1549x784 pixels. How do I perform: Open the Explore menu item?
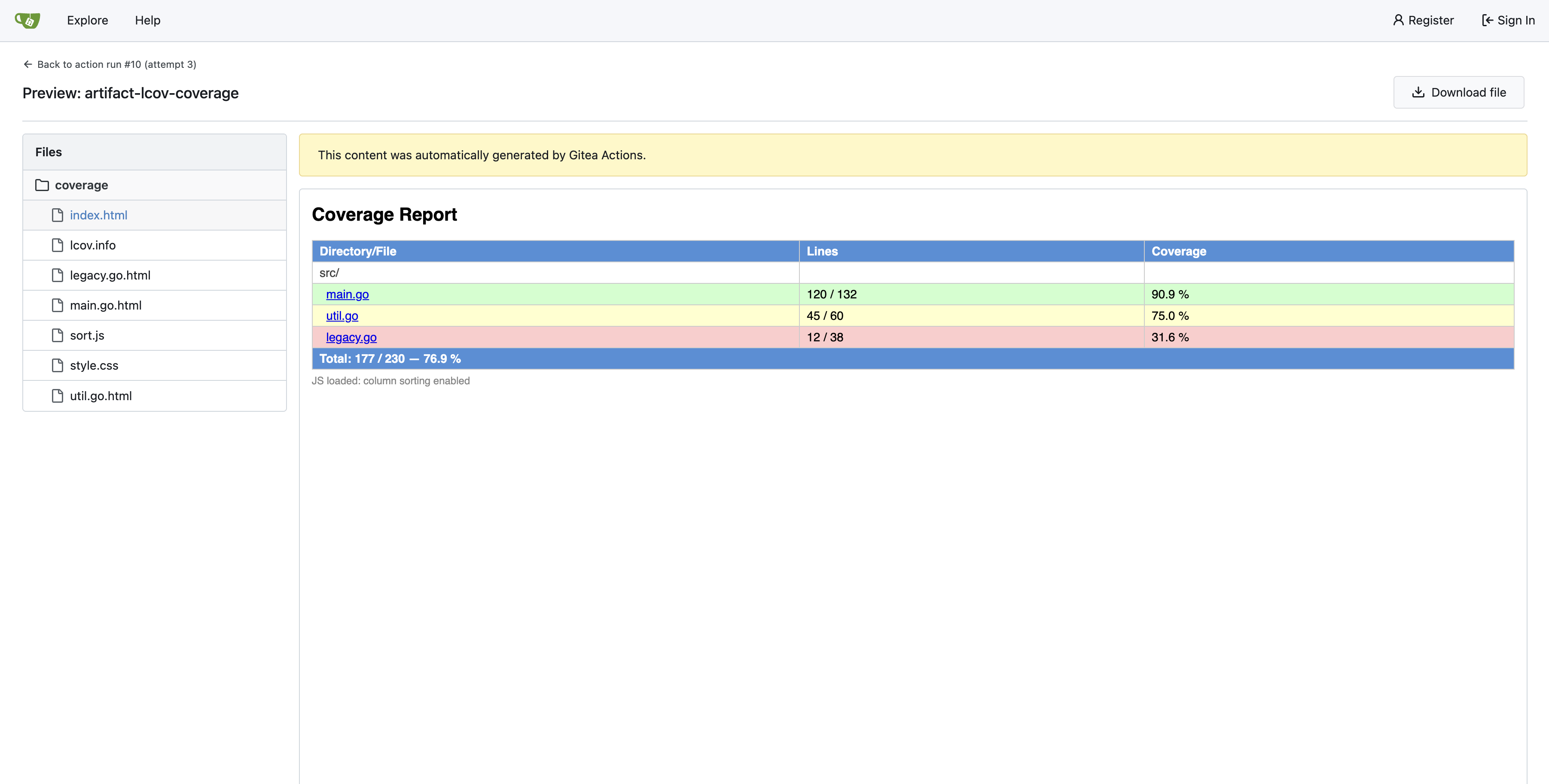(88, 21)
